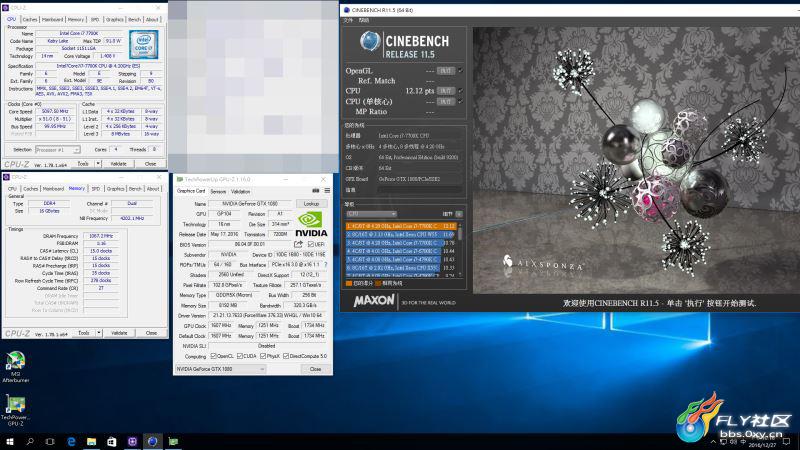Viewport: 800px width, 450px height.
Task: Switch to CPU tab in bottom CPU-Z window
Action: click(12, 189)
